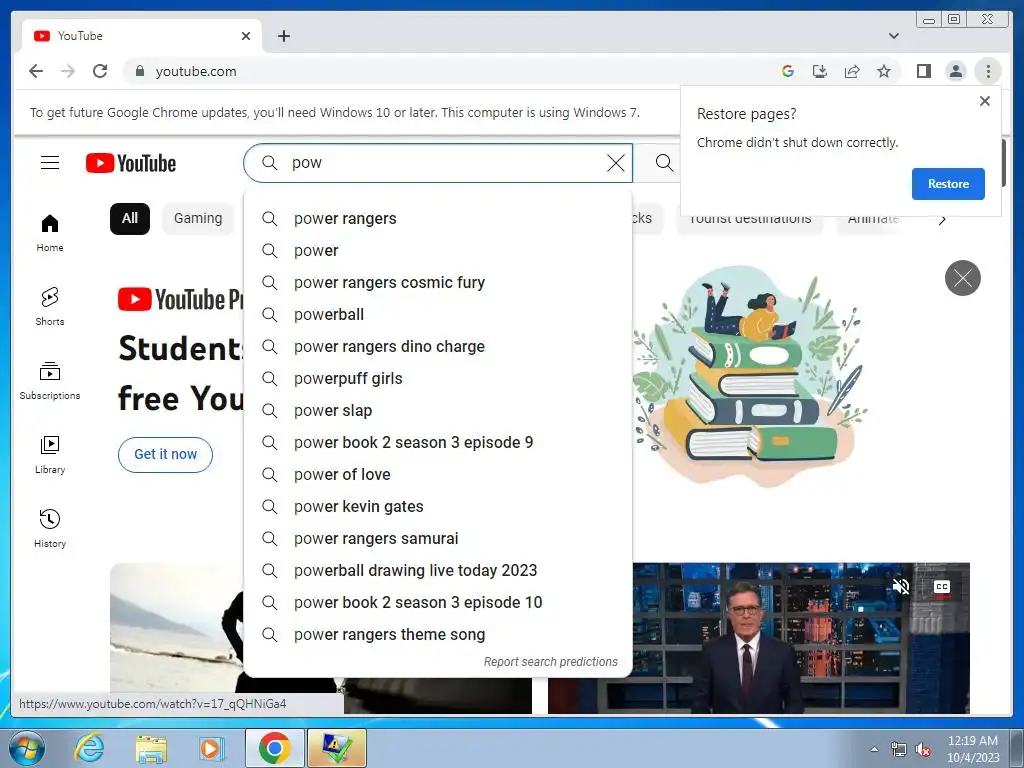Click Report search predictions link
Image resolution: width=1024 pixels, height=768 pixels.
click(551, 662)
